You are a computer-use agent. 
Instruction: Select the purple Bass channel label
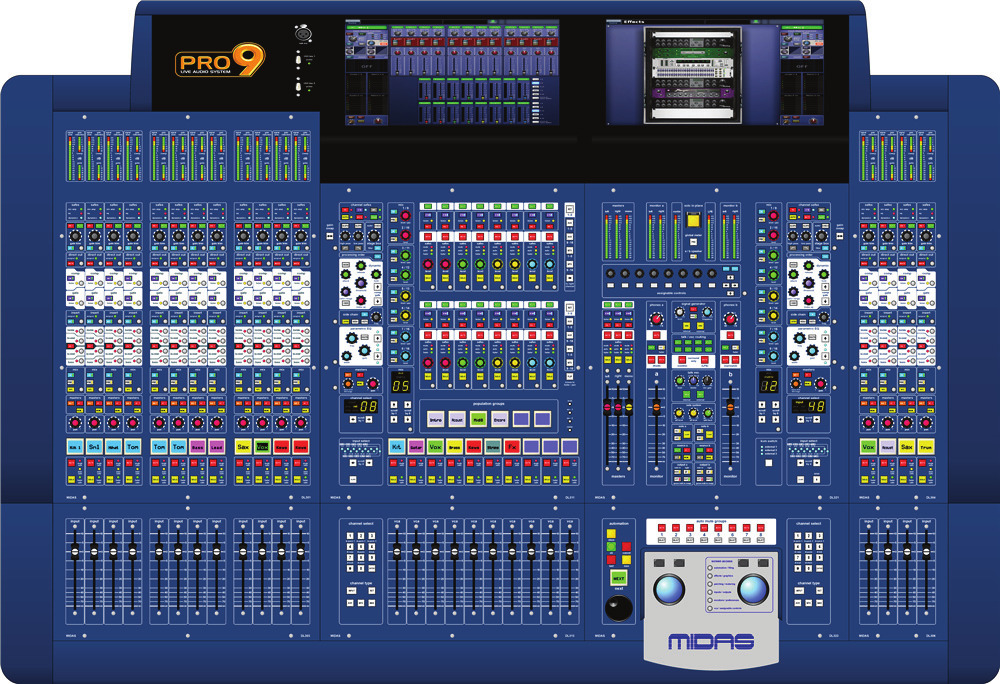(198, 446)
